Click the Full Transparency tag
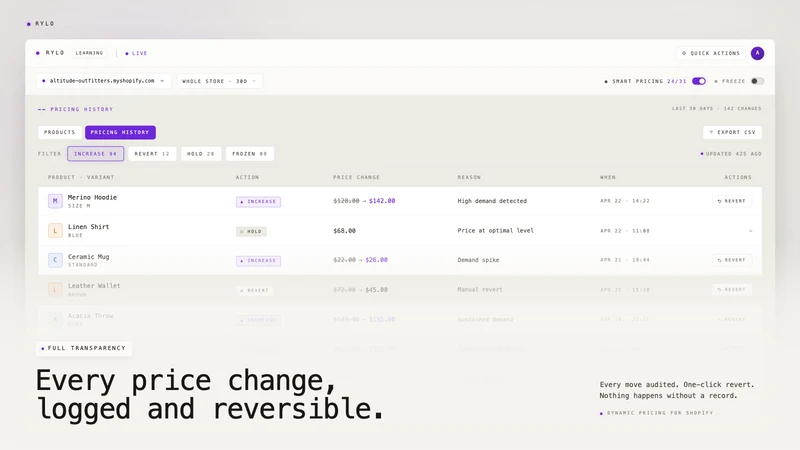 84,348
